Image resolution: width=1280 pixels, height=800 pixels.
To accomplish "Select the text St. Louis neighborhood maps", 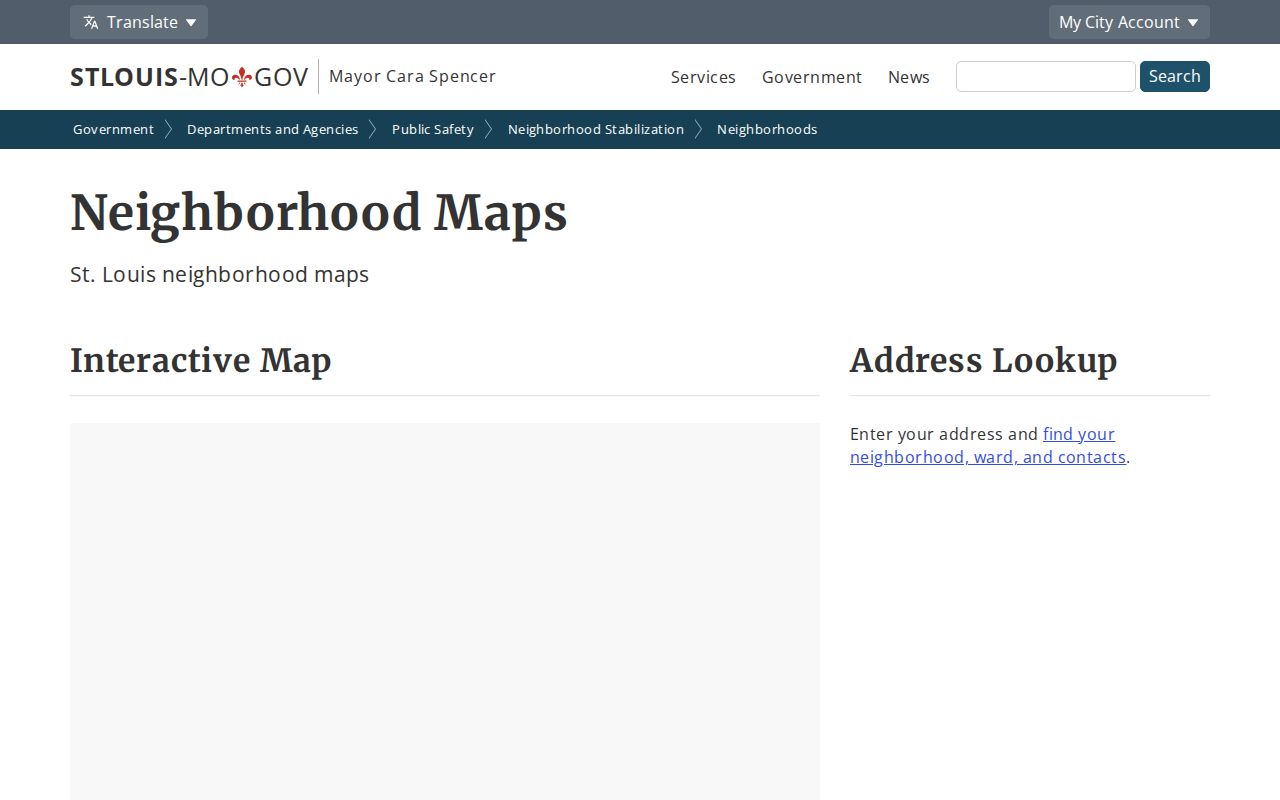I will (219, 274).
